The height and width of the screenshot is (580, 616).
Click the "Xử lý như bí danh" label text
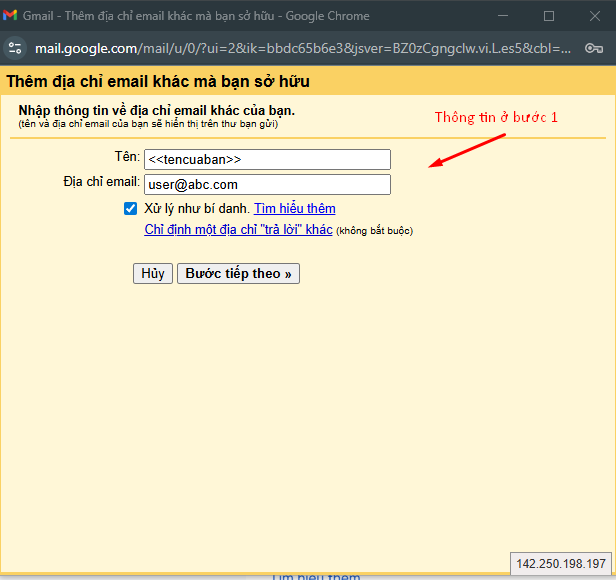click(196, 209)
